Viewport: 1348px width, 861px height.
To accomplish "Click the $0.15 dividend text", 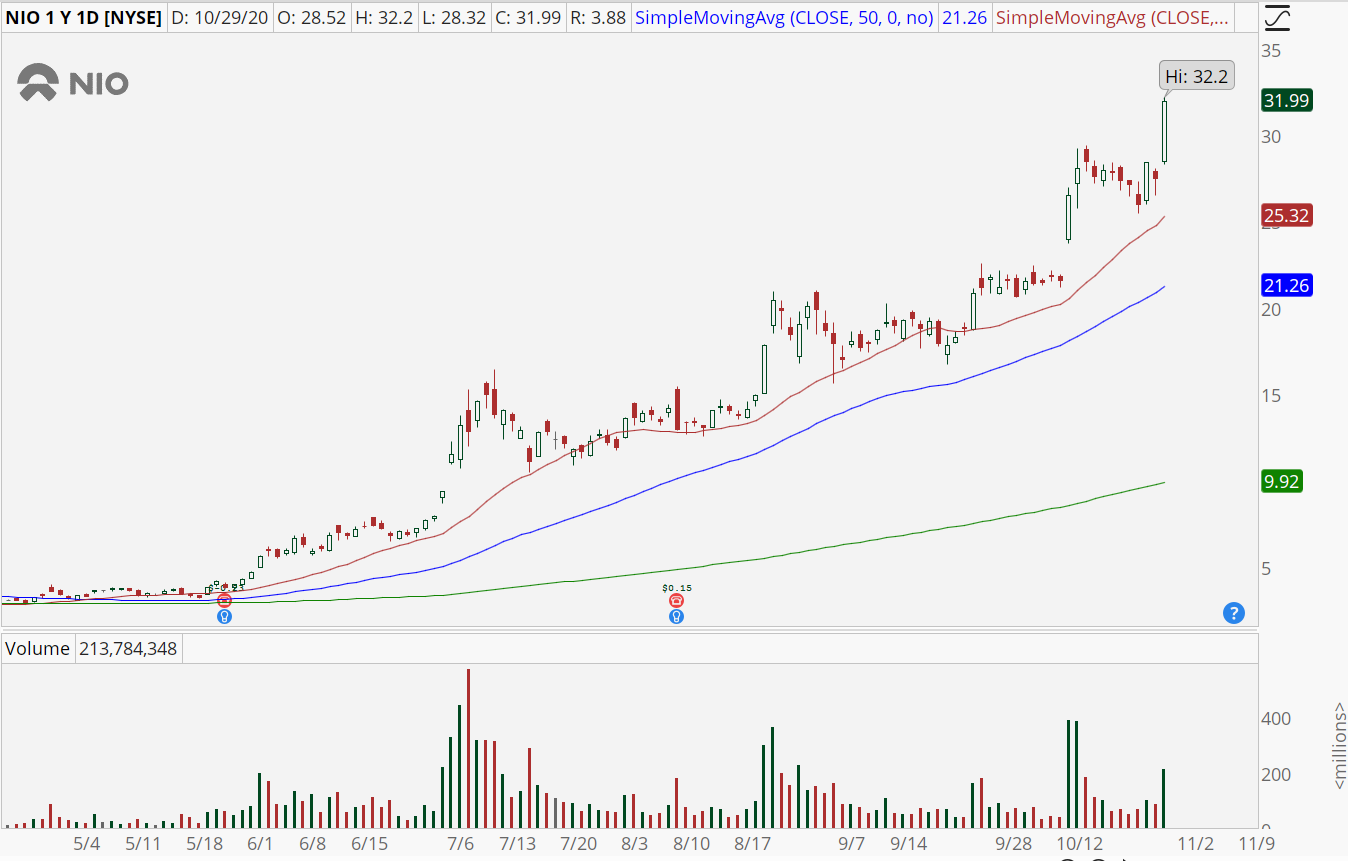I will click(677, 587).
